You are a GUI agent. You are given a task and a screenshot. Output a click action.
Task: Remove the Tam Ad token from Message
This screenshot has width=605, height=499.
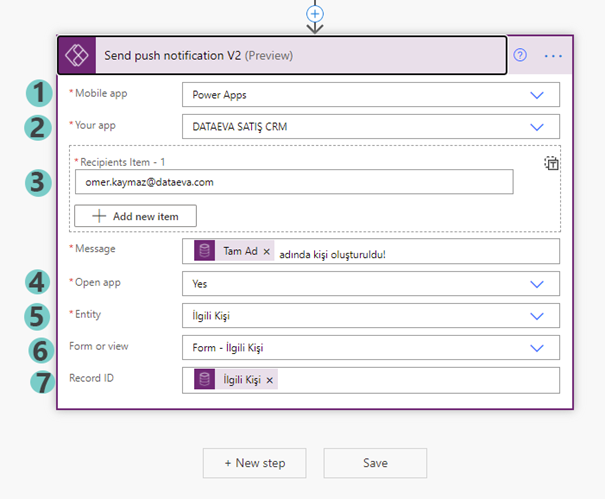(267, 252)
